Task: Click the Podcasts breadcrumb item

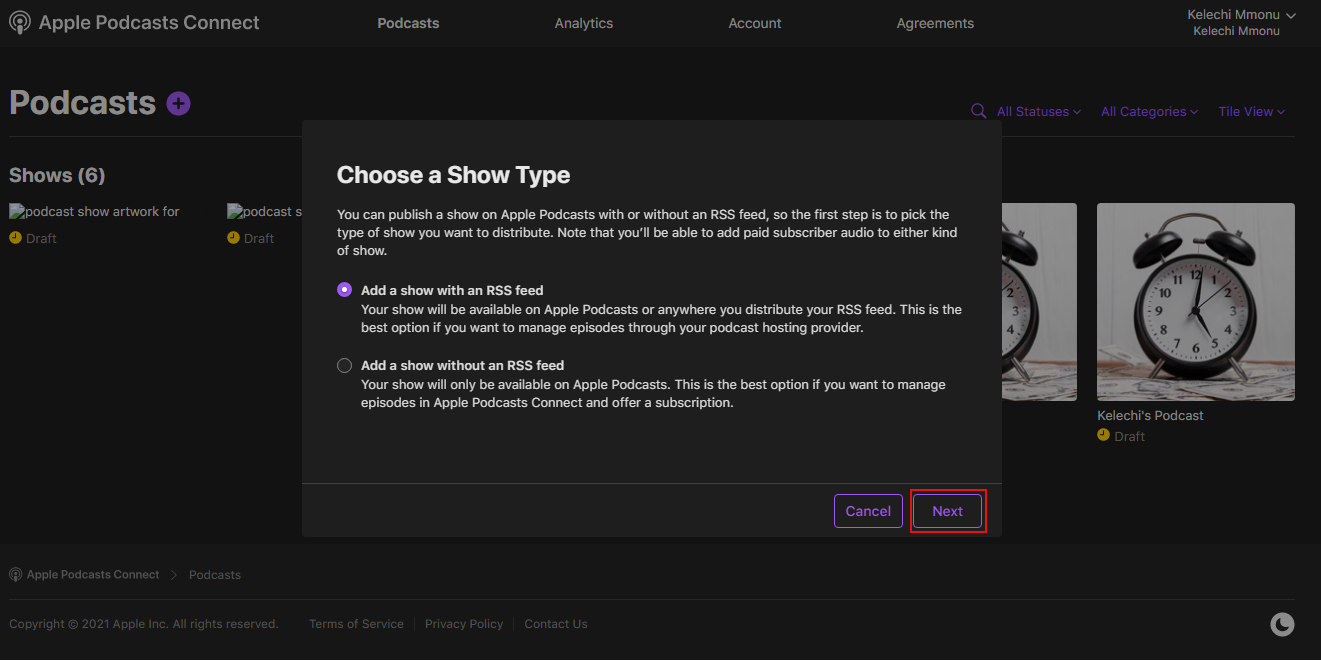Action: pyautogui.click(x=215, y=575)
